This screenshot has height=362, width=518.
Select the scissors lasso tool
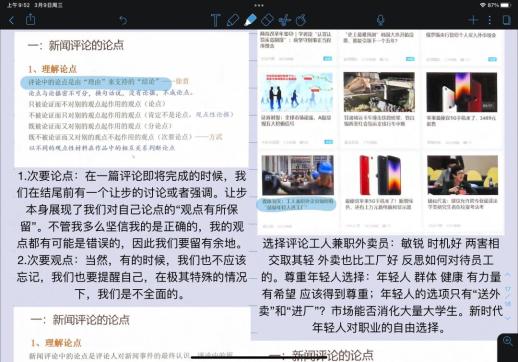[x=284, y=20]
